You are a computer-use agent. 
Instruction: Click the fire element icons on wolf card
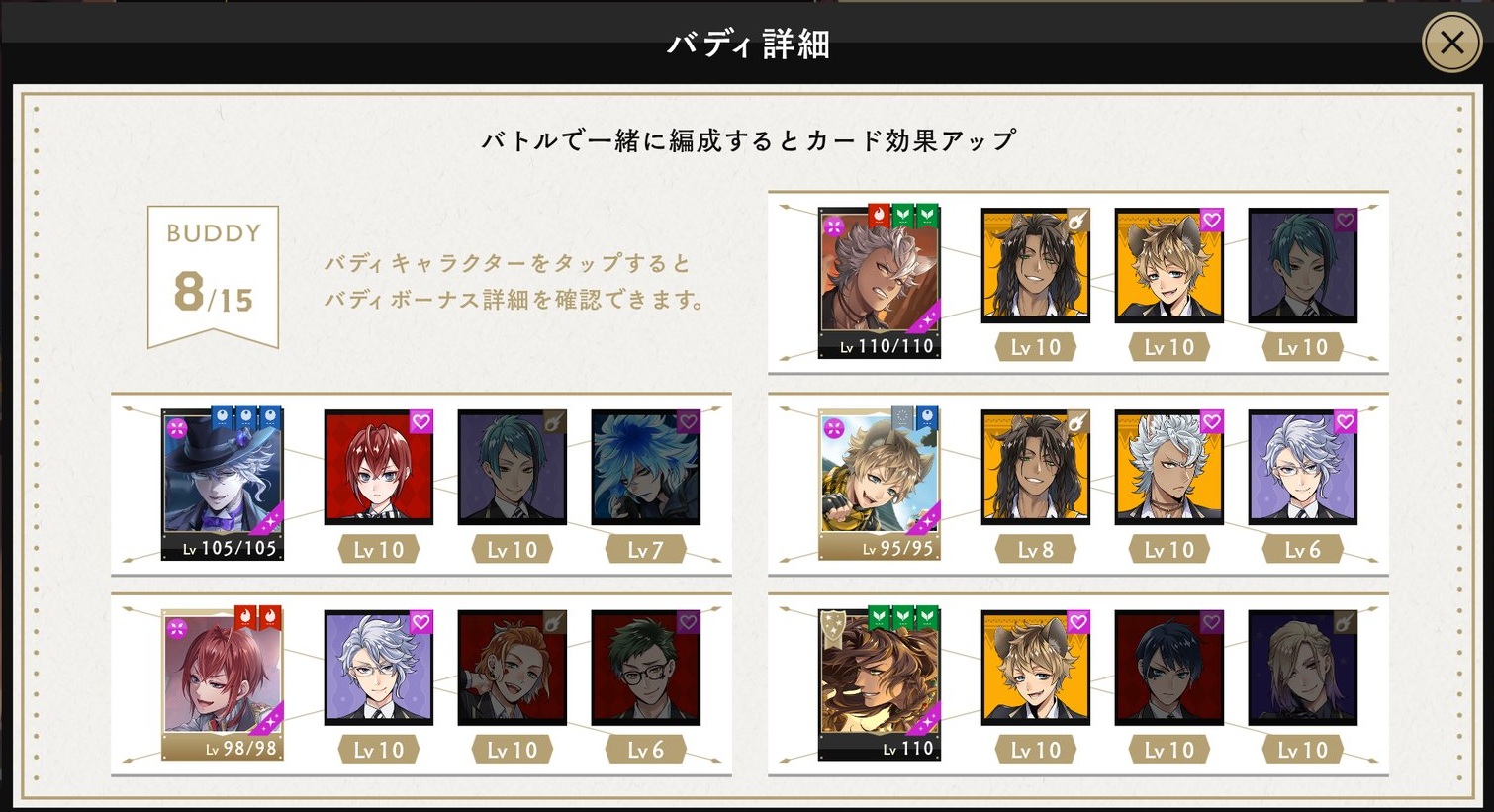pos(879,215)
